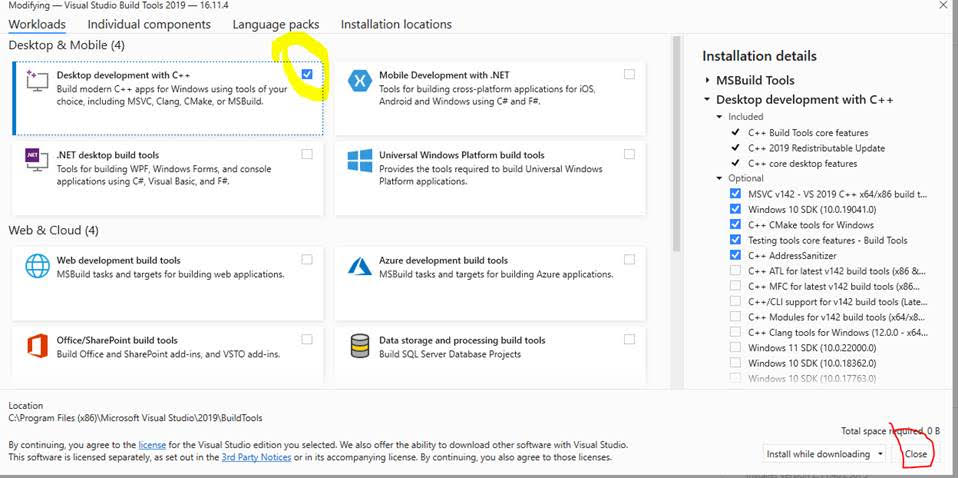Screen dimensions: 958x478
Task: Select the Desktop development with C++ title
Action: click(123, 75)
